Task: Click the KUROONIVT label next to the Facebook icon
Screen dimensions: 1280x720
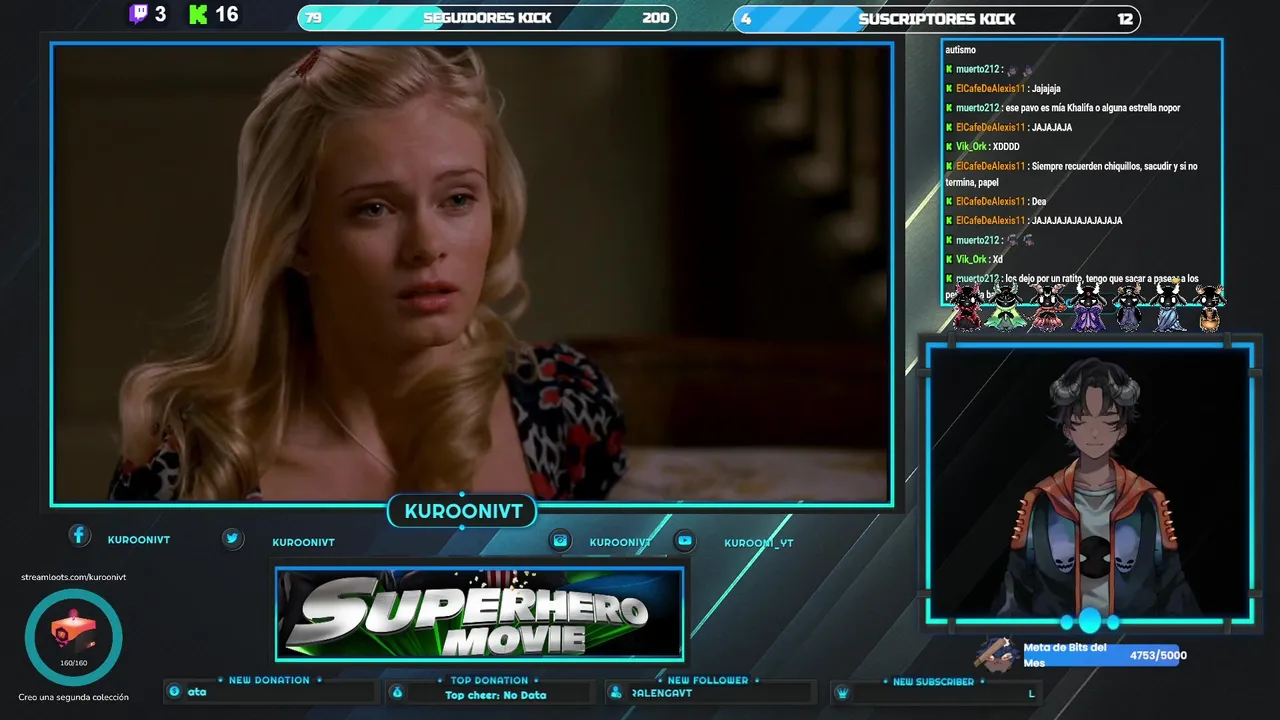Action: 139,539
